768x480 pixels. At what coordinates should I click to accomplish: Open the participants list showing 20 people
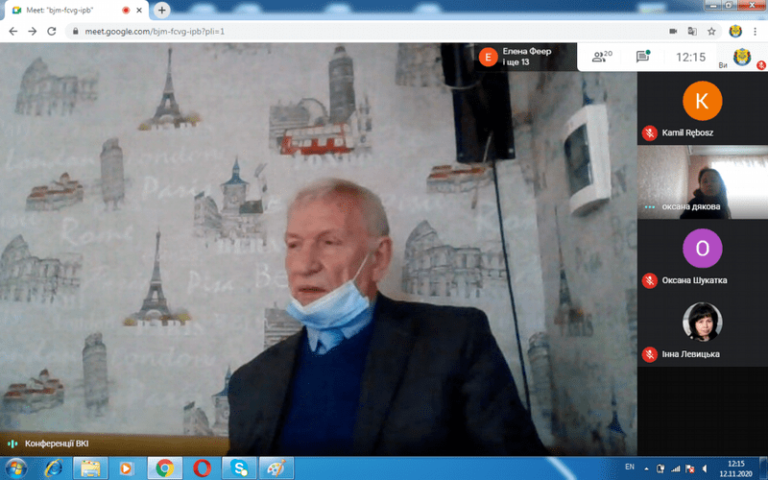(601, 57)
